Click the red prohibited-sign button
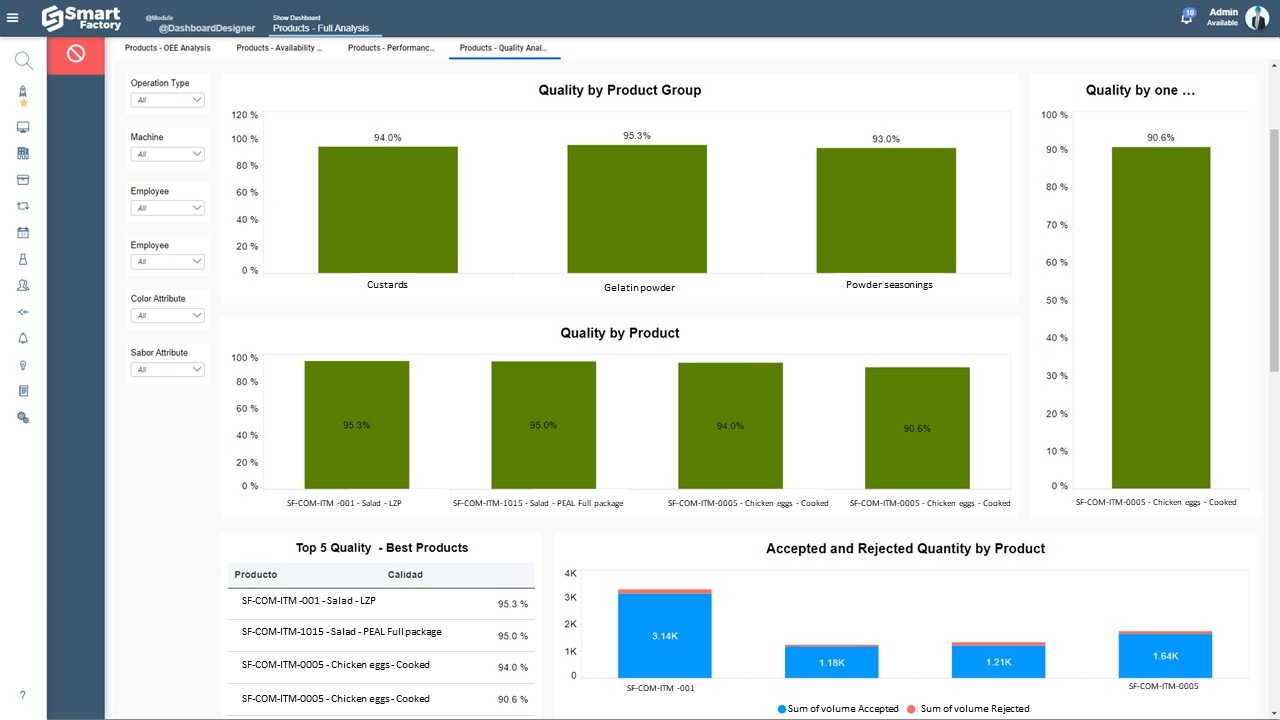Image resolution: width=1280 pixels, height=720 pixels. pos(76,54)
